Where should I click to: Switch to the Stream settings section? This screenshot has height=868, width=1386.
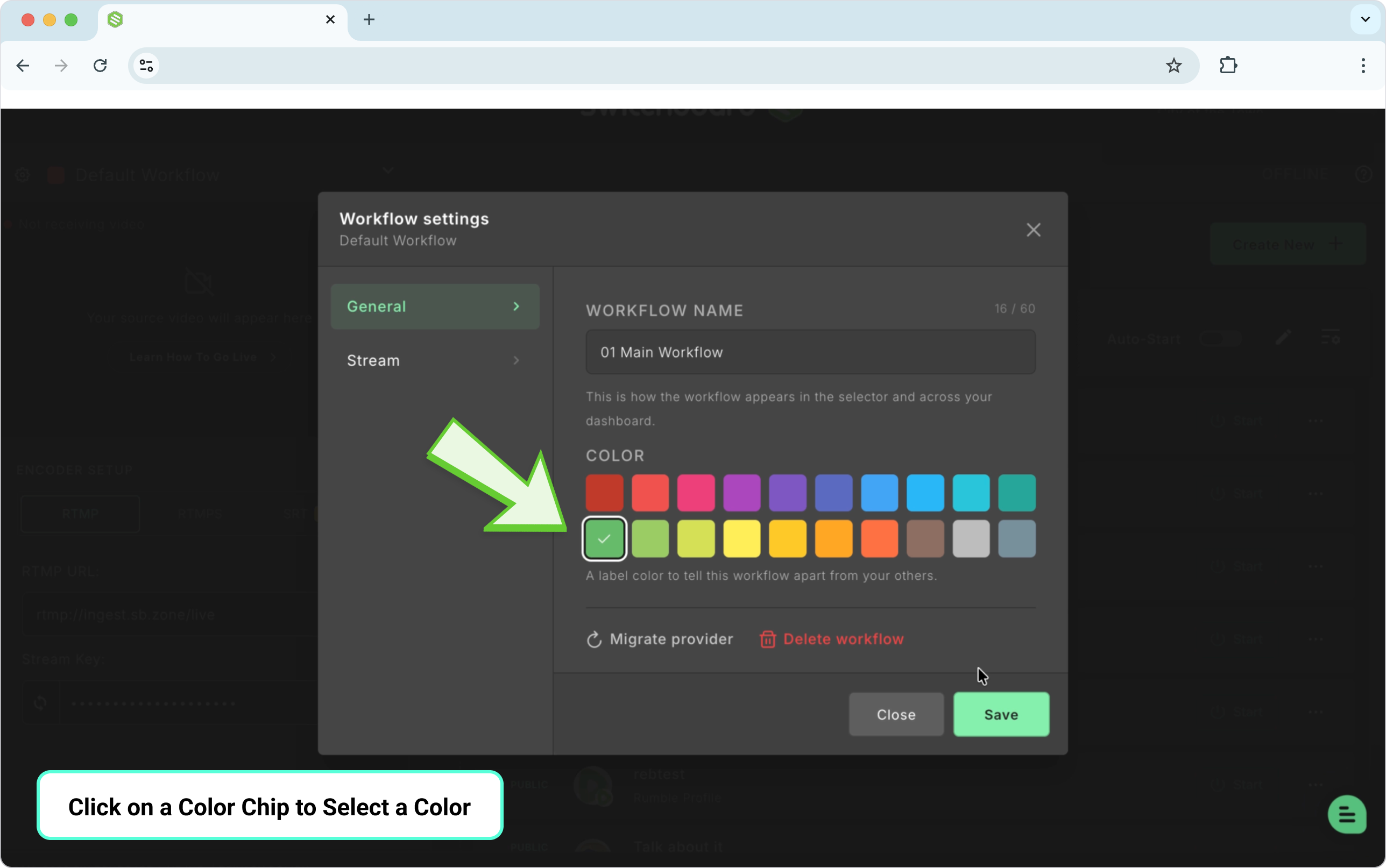pyautogui.click(x=435, y=360)
